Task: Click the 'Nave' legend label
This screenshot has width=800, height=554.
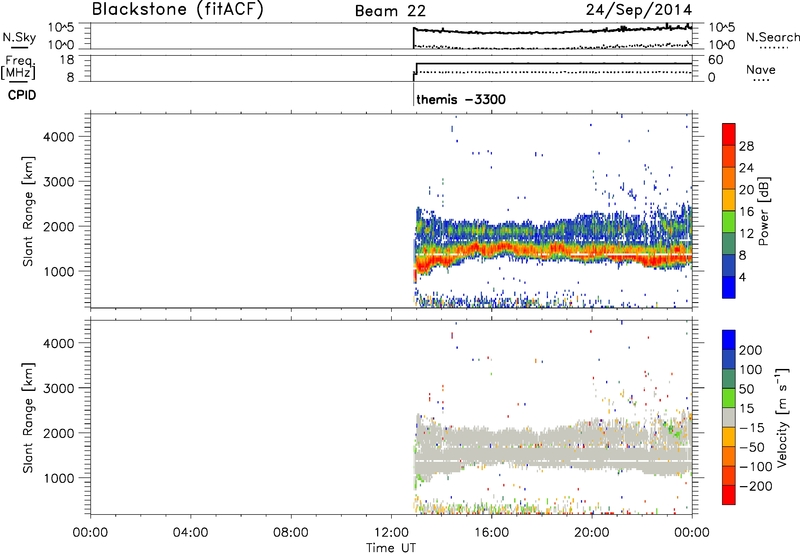Action: (x=761, y=70)
